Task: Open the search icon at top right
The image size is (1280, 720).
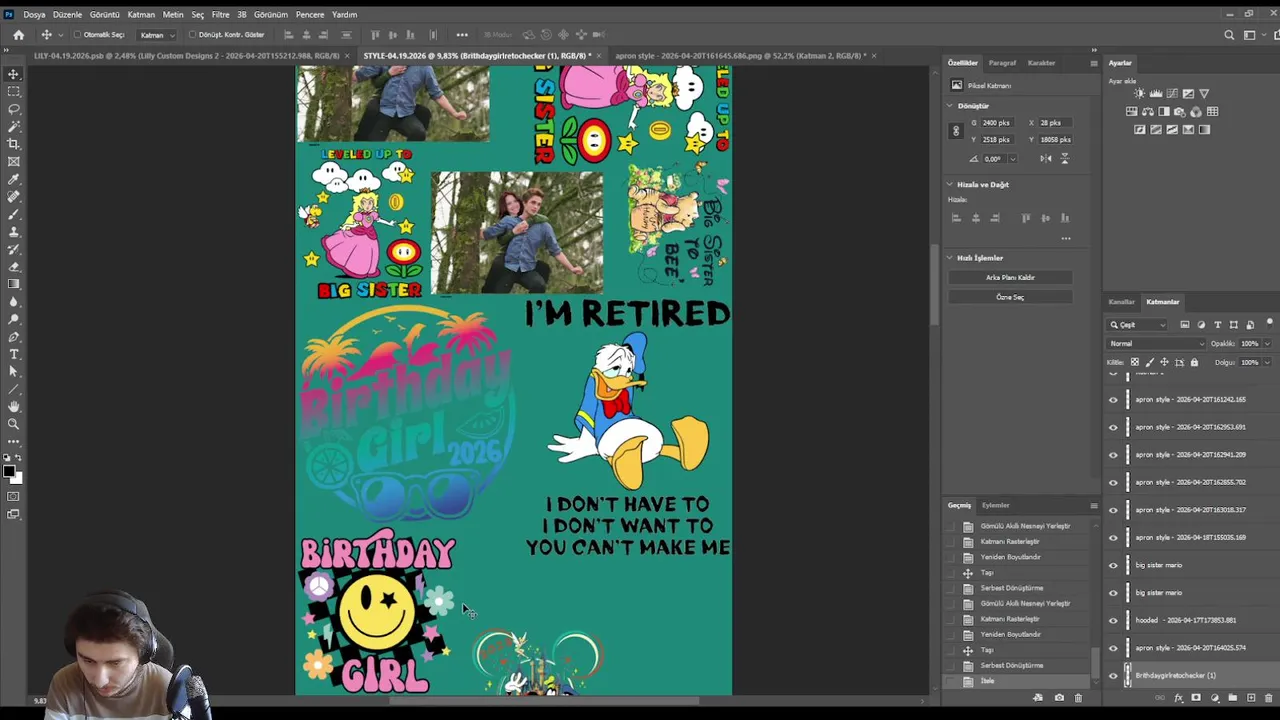Action: pos(1229,35)
